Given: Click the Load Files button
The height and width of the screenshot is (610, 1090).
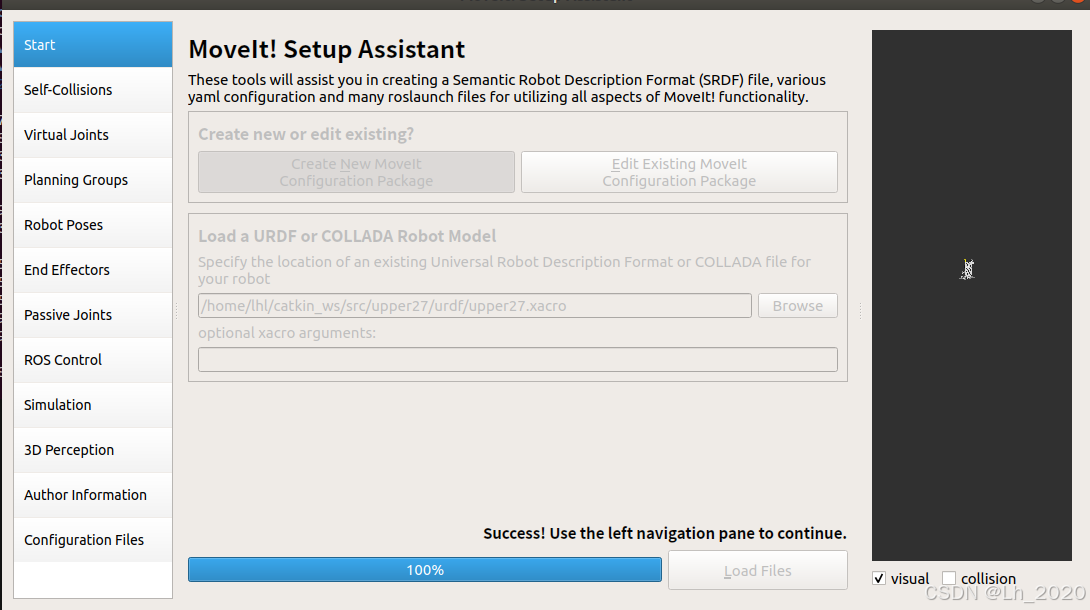Looking at the screenshot, I should 758,570.
